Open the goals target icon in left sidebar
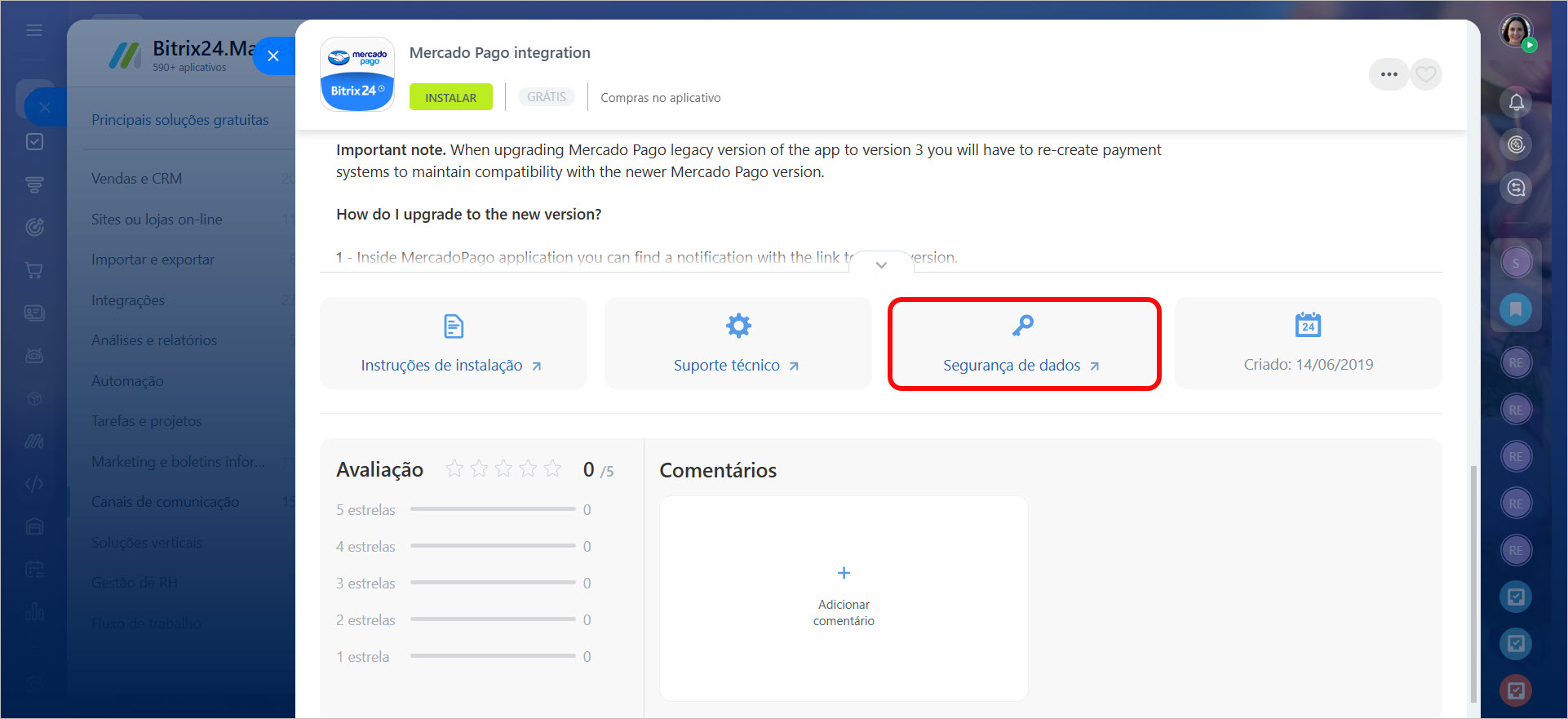The height and width of the screenshot is (719, 1568). tap(34, 227)
